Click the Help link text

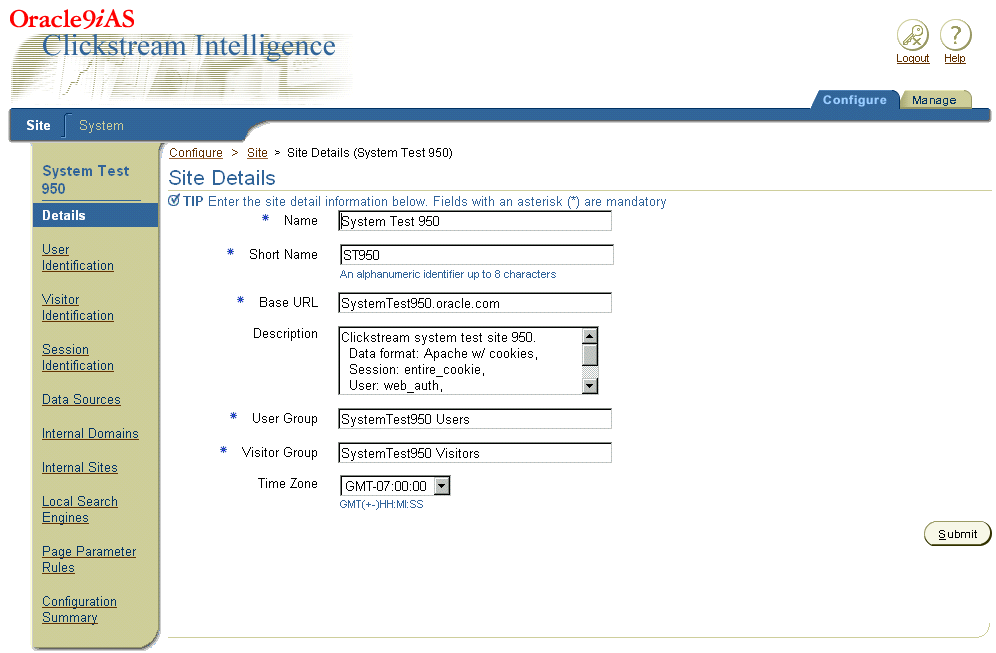pos(955,58)
